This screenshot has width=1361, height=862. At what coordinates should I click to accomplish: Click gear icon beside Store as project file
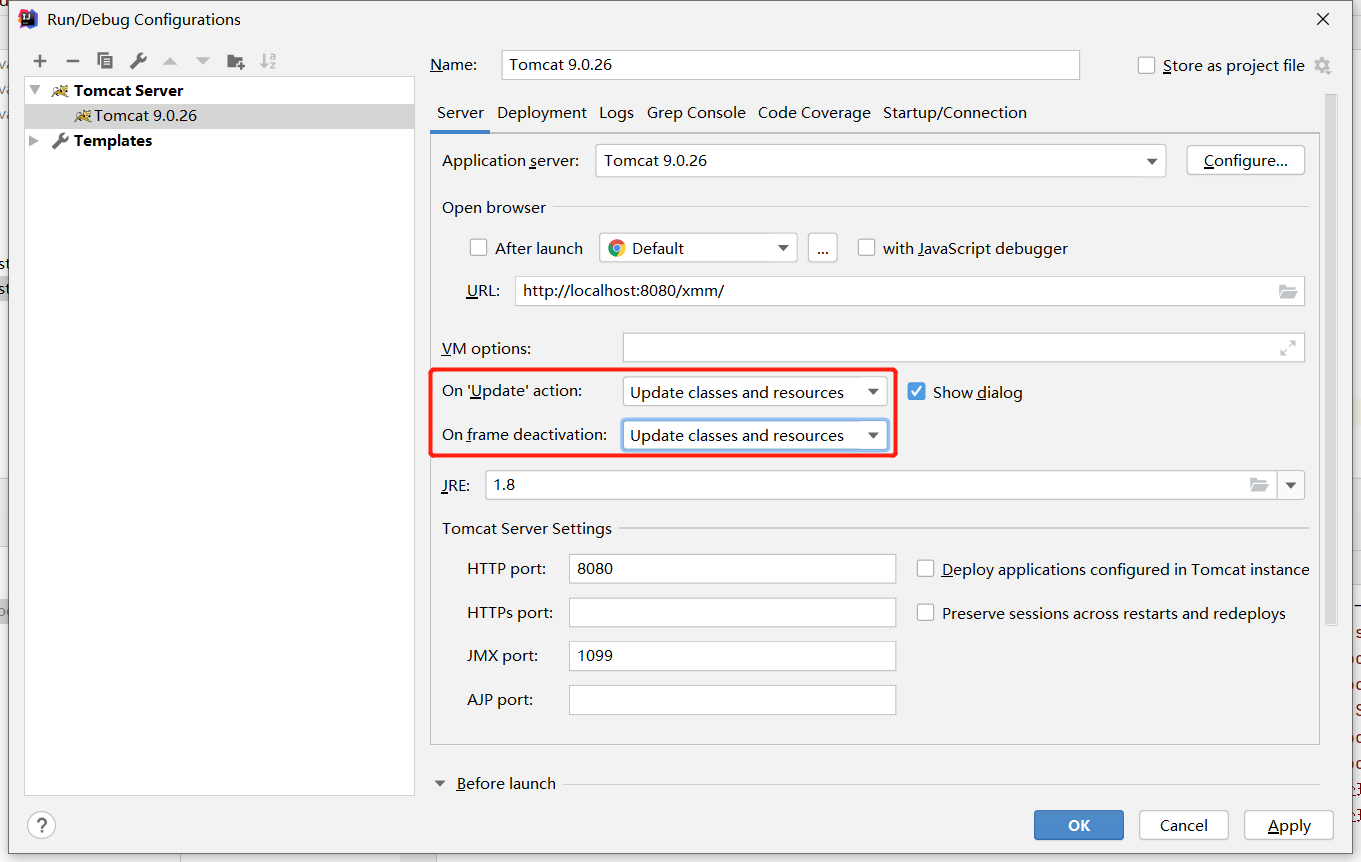tap(1322, 66)
